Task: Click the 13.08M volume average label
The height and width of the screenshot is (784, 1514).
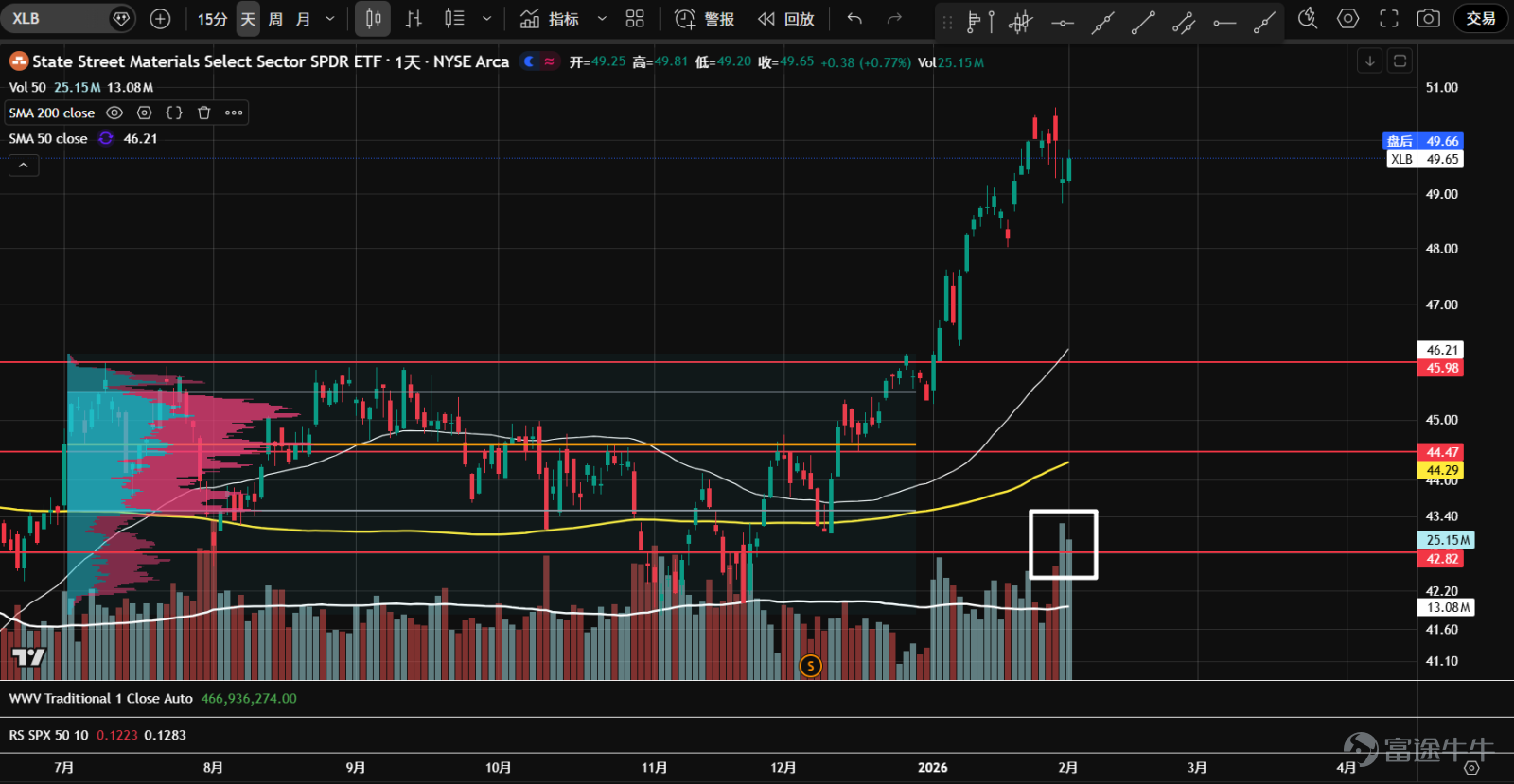Action: 1446,607
